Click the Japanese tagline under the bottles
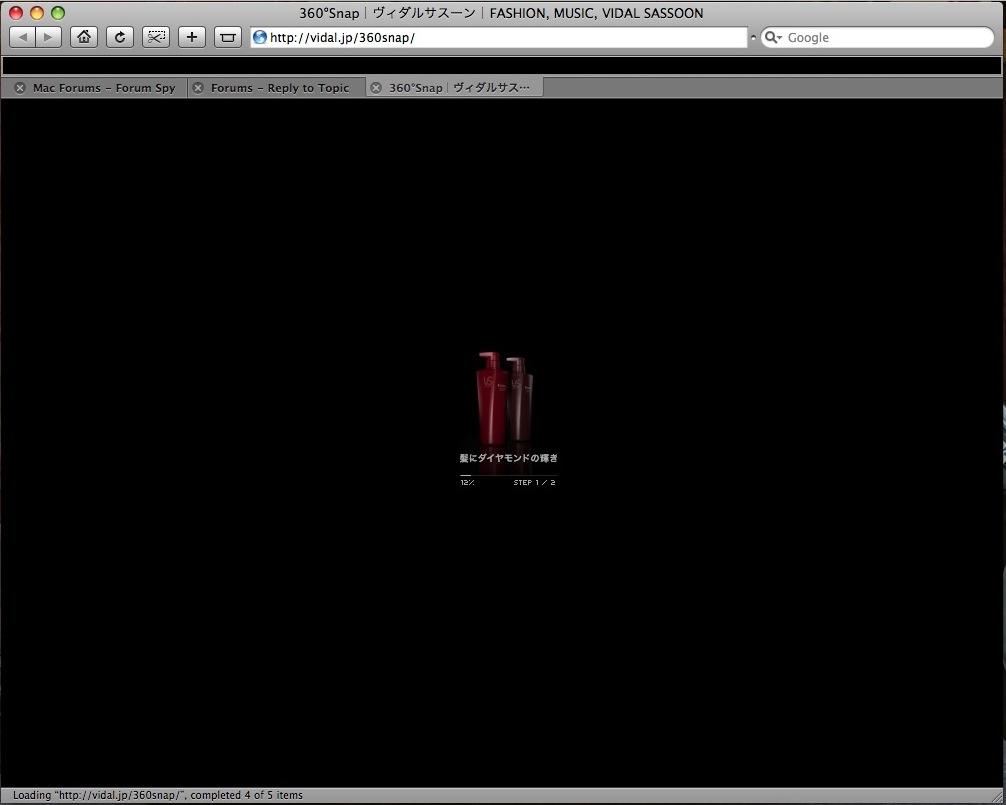 point(509,458)
